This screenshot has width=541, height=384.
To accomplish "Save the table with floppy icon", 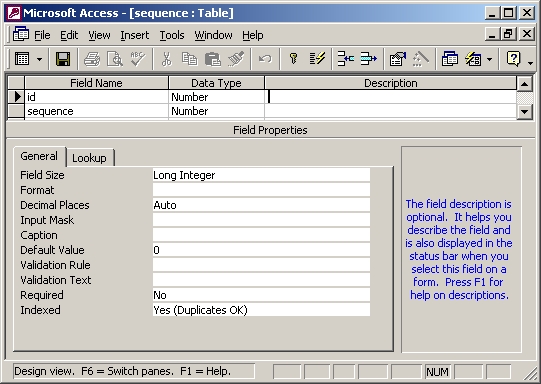I will pos(63,59).
